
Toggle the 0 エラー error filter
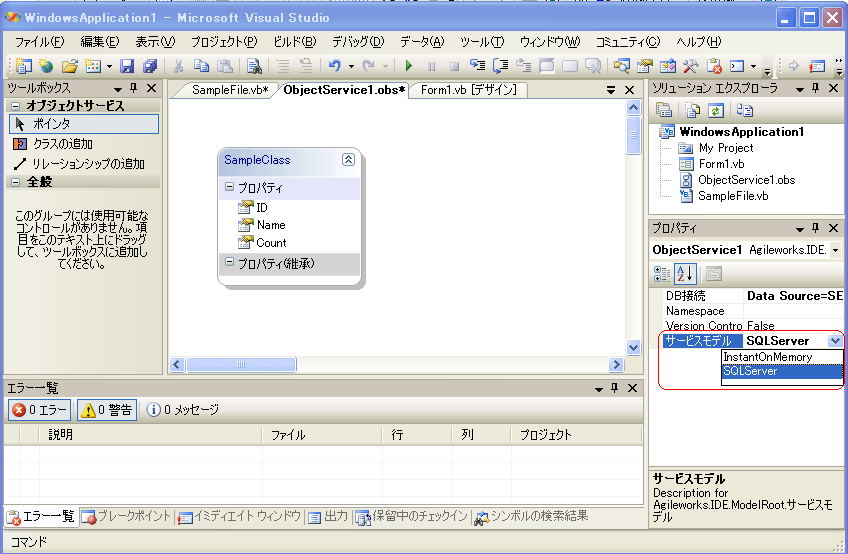pyautogui.click(x=40, y=410)
